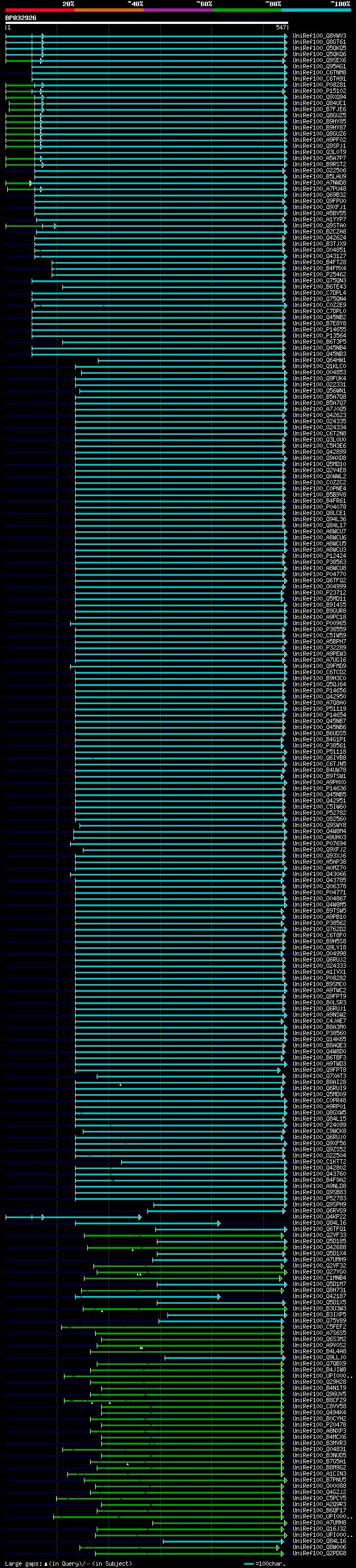Select the UniRef100_B7PNU5 label
This screenshot has width=356, height=1568.
coord(319,1480)
